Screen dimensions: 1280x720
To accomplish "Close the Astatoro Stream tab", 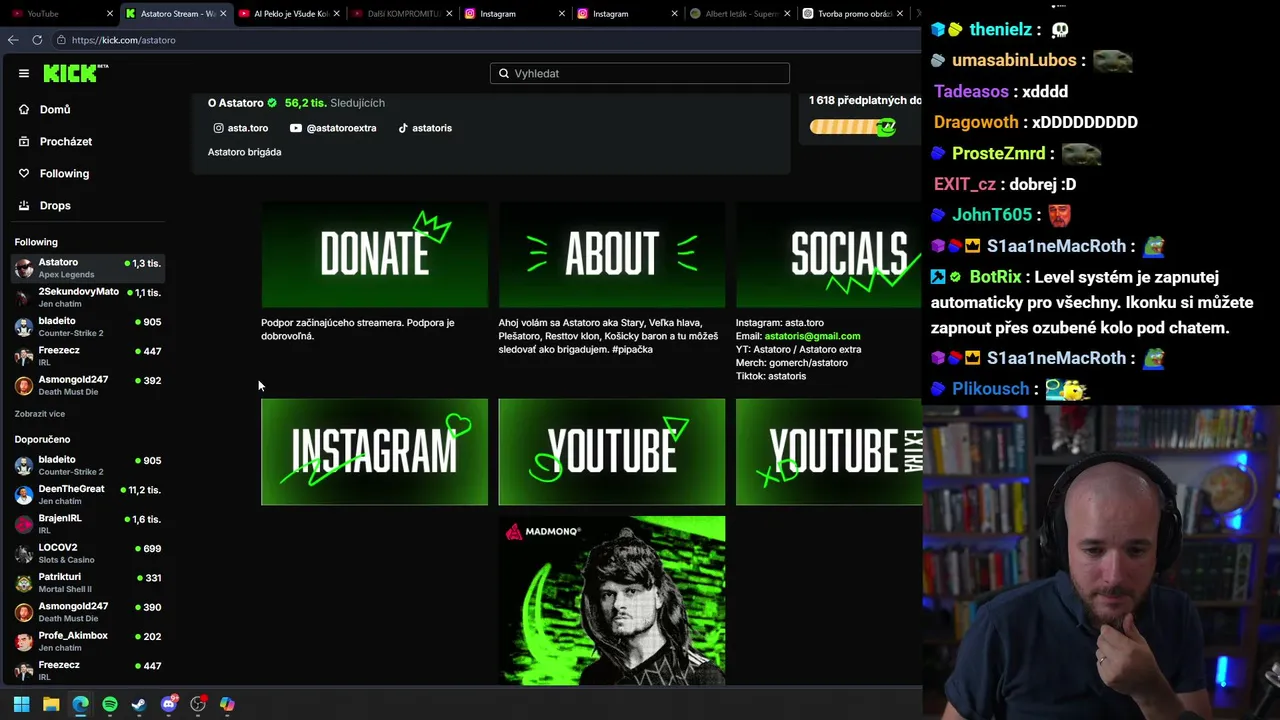I will (x=223, y=14).
